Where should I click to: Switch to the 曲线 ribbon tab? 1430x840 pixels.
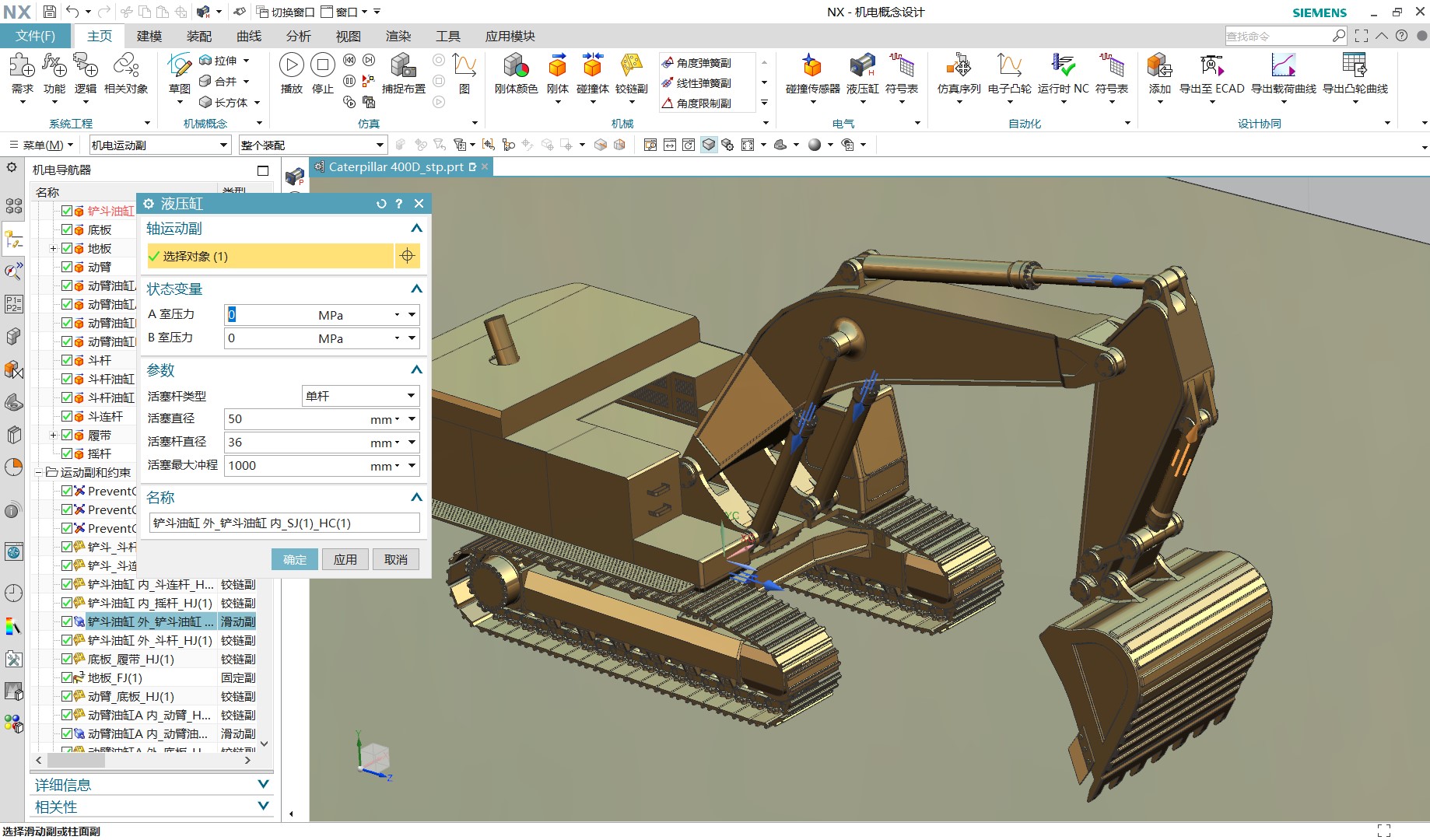248,36
